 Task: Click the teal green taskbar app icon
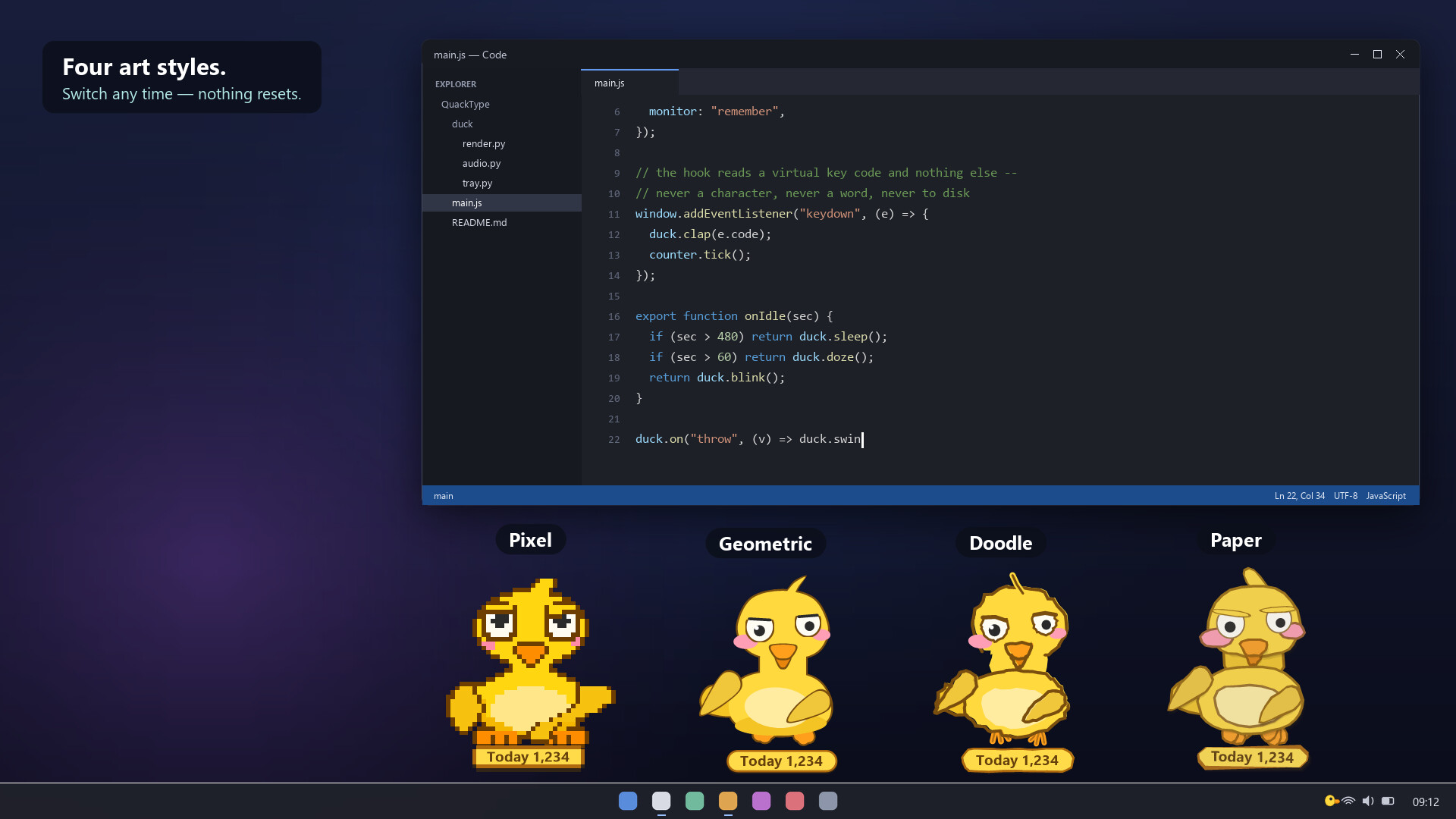pyautogui.click(x=695, y=801)
